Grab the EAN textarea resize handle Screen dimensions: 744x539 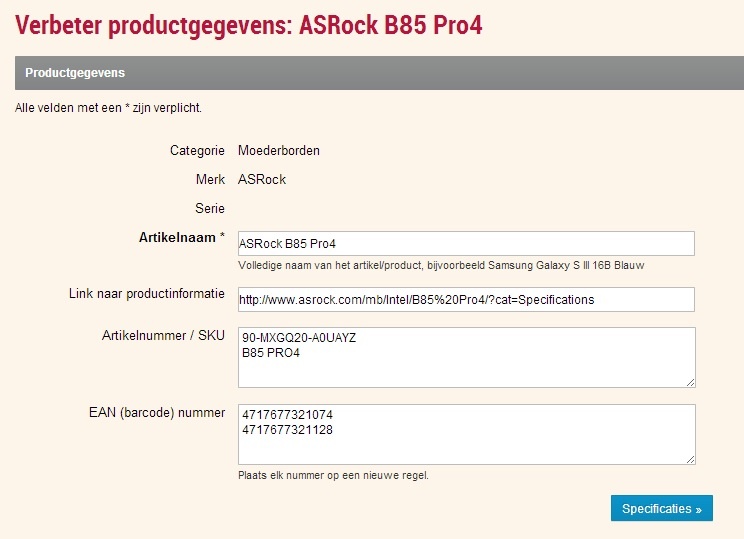[x=689, y=458]
